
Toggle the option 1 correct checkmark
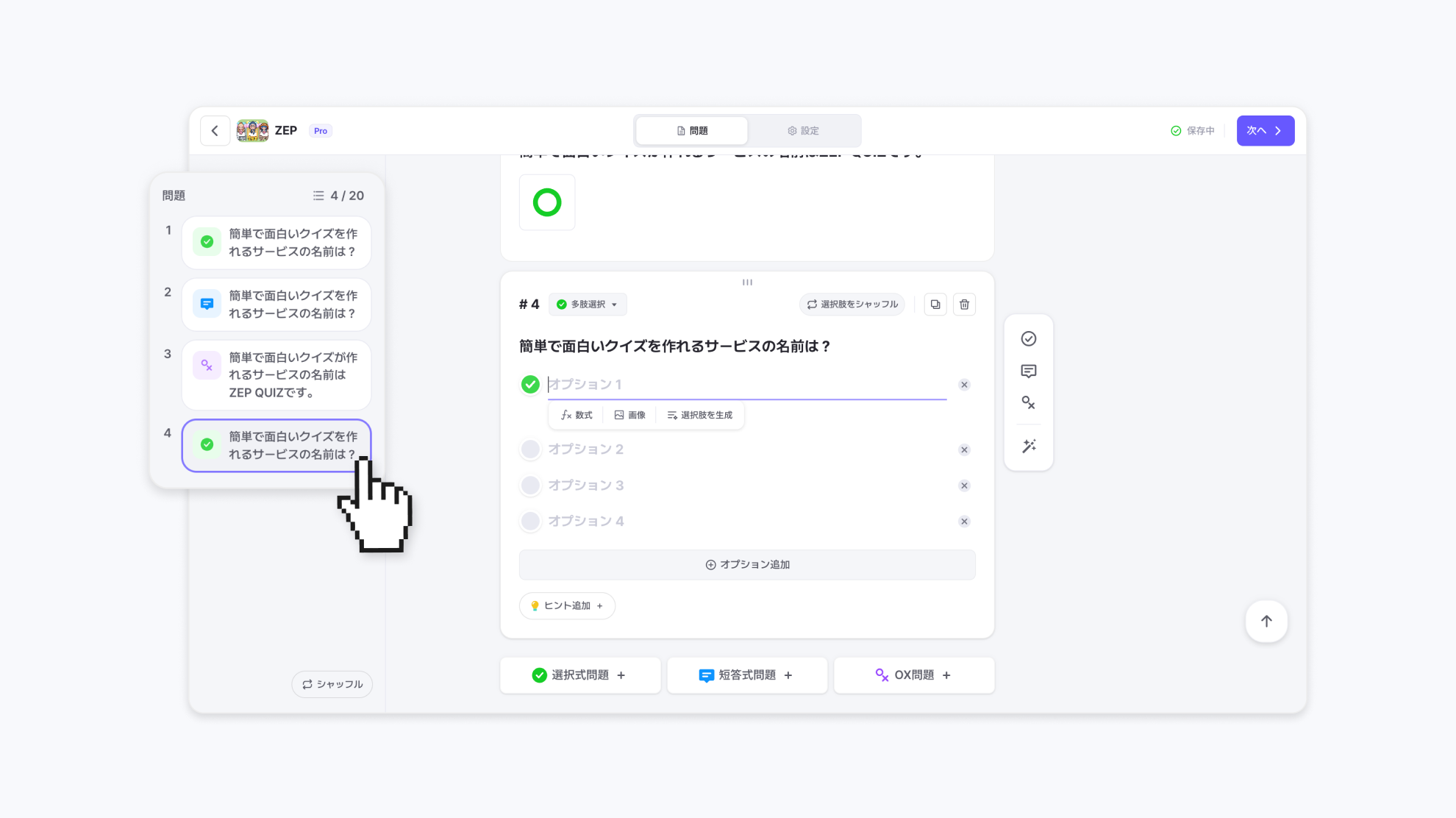point(530,385)
